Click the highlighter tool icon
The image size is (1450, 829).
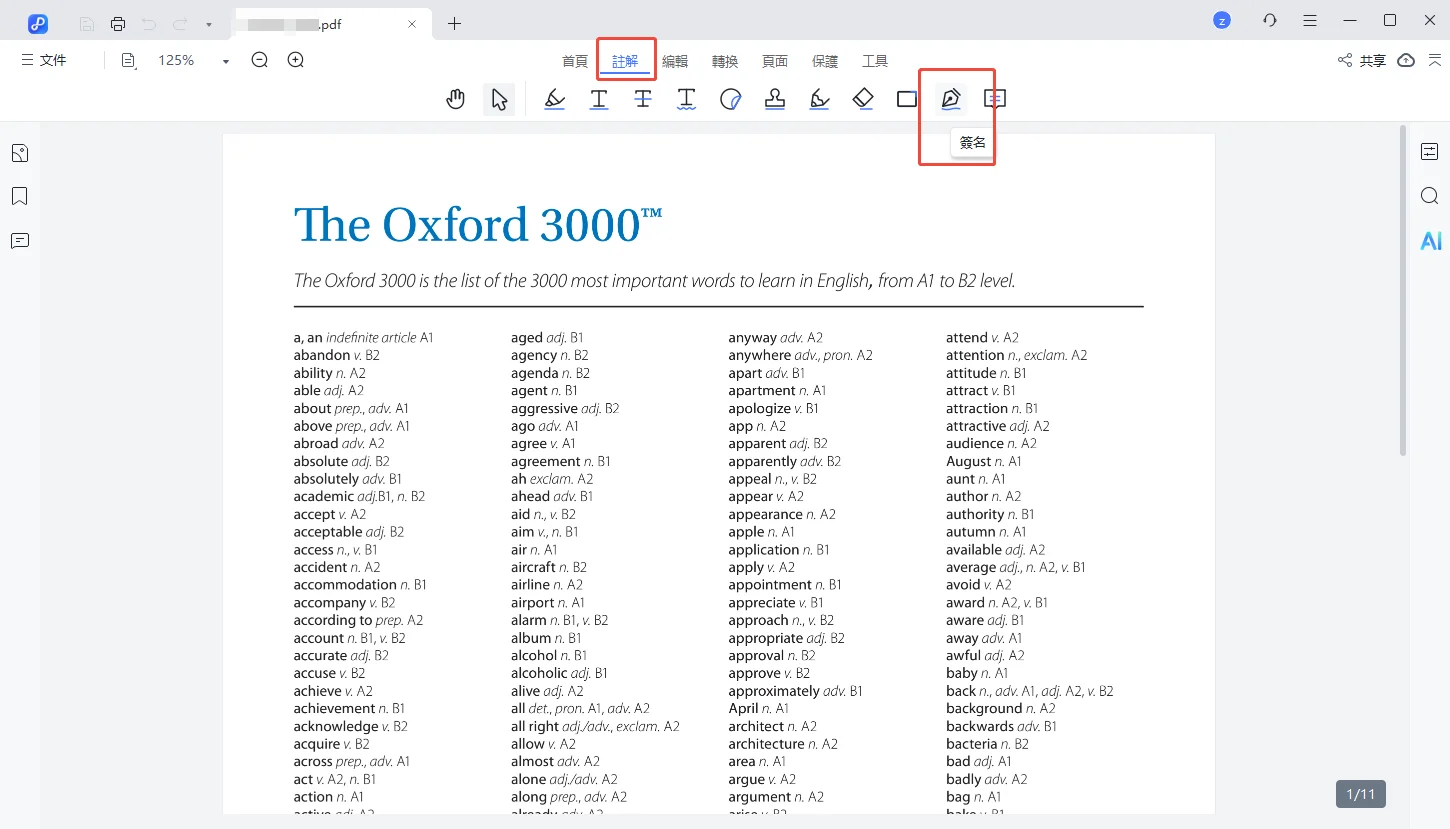point(555,99)
